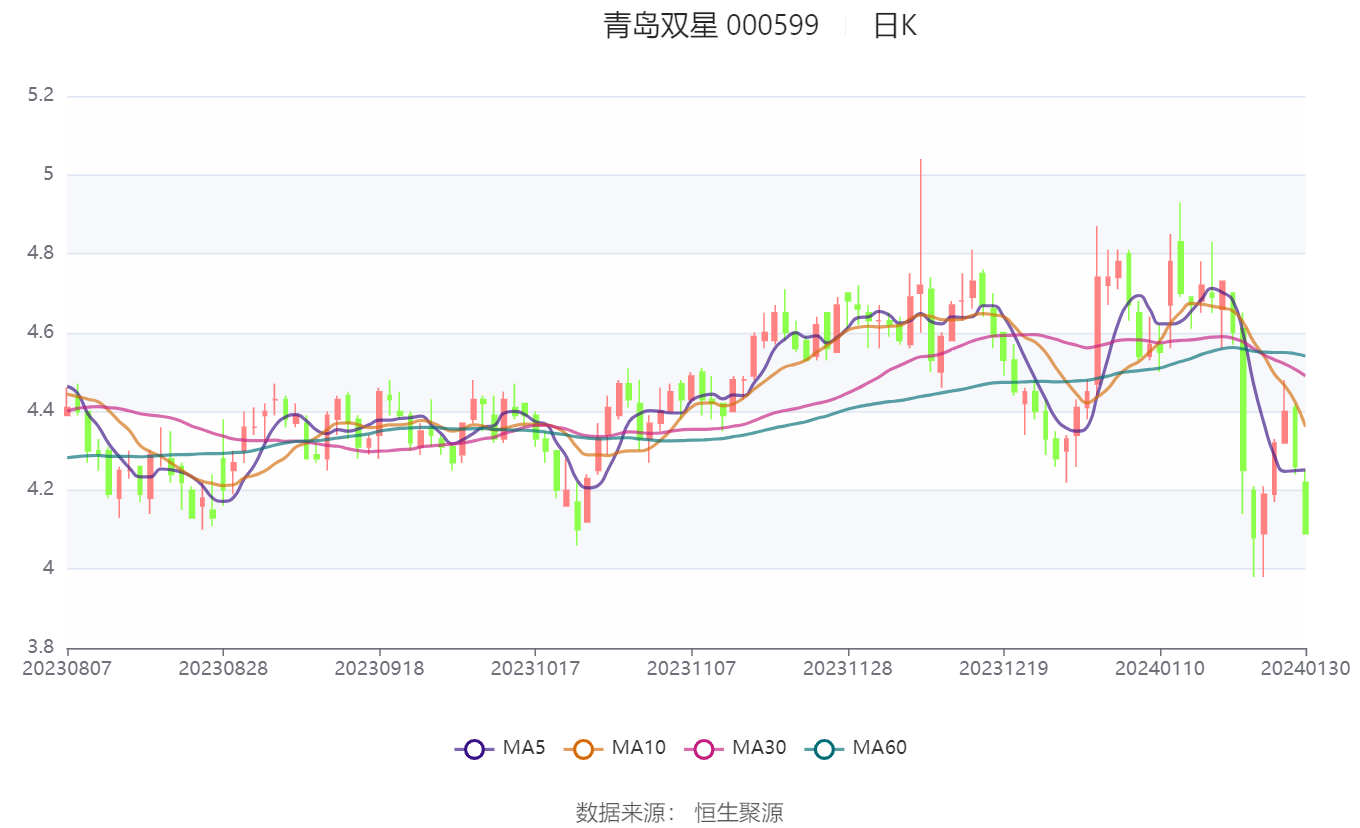Click the x-axis date label 20230828
This screenshot has height=828, width=1360.
point(224,668)
